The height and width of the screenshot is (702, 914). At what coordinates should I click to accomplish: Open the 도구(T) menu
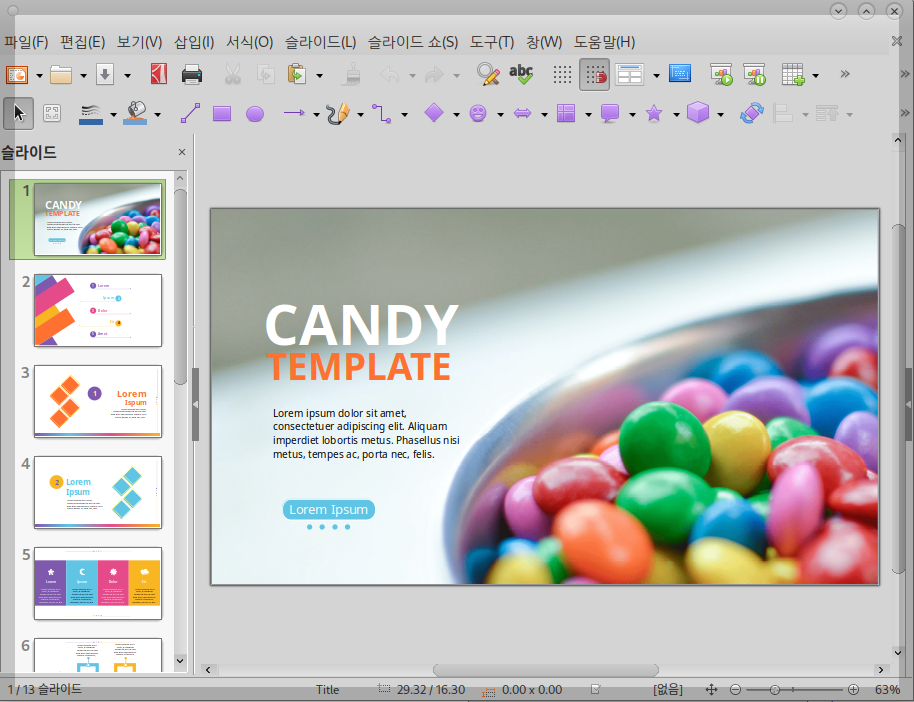tap(492, 42)
